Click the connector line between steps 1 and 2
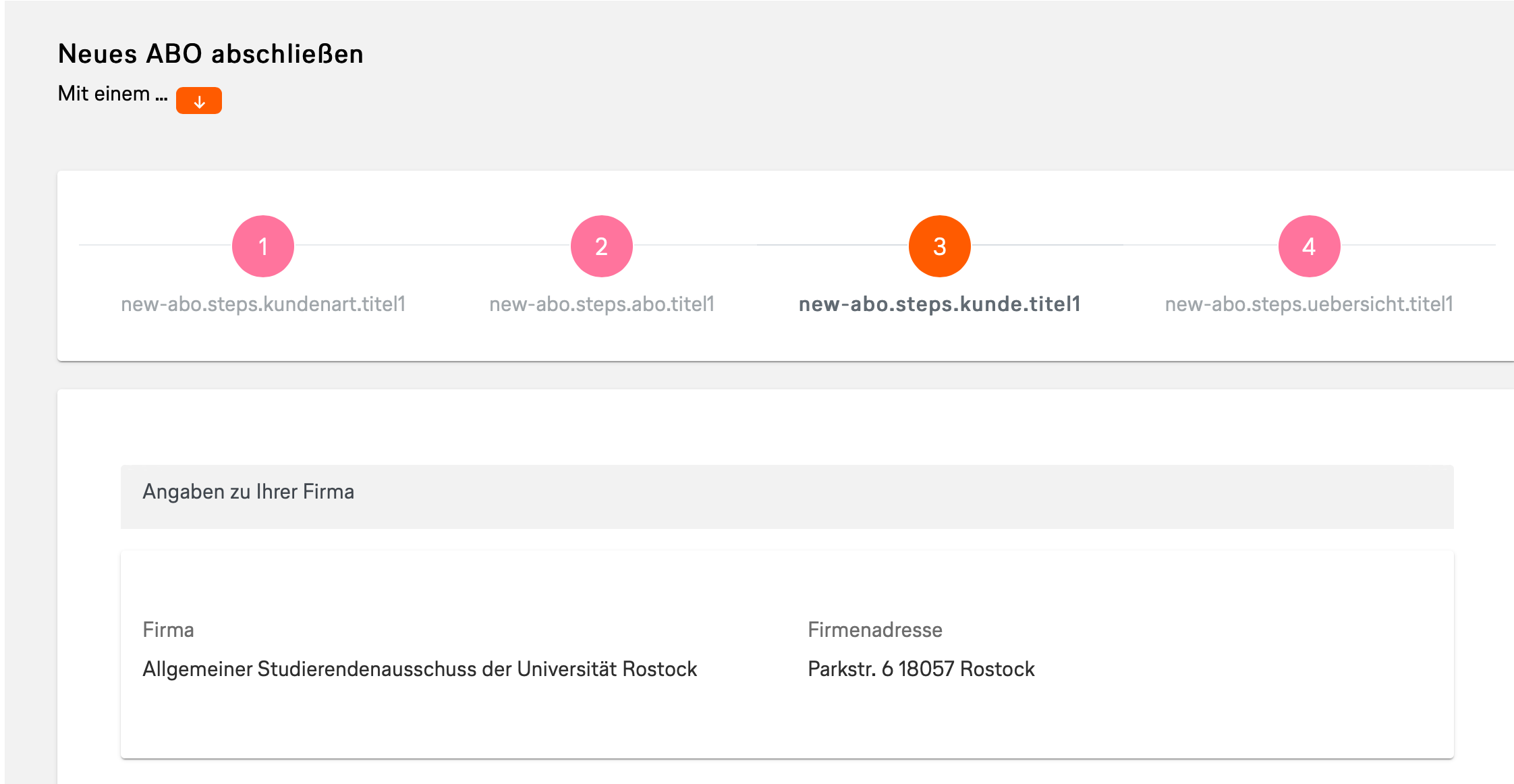 [432, 245]
